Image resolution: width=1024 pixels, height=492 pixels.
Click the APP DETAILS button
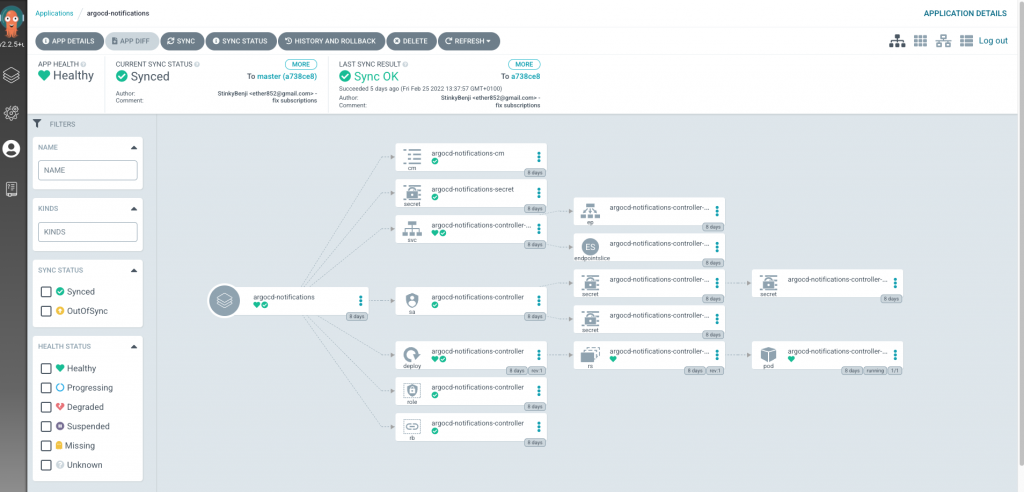pos(69,41)
